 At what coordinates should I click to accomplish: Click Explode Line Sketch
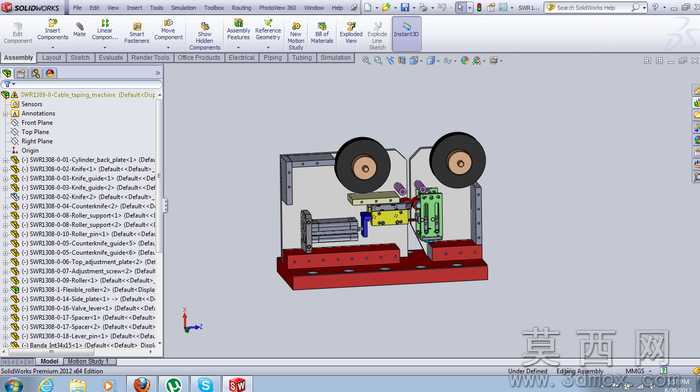[377, 36]
